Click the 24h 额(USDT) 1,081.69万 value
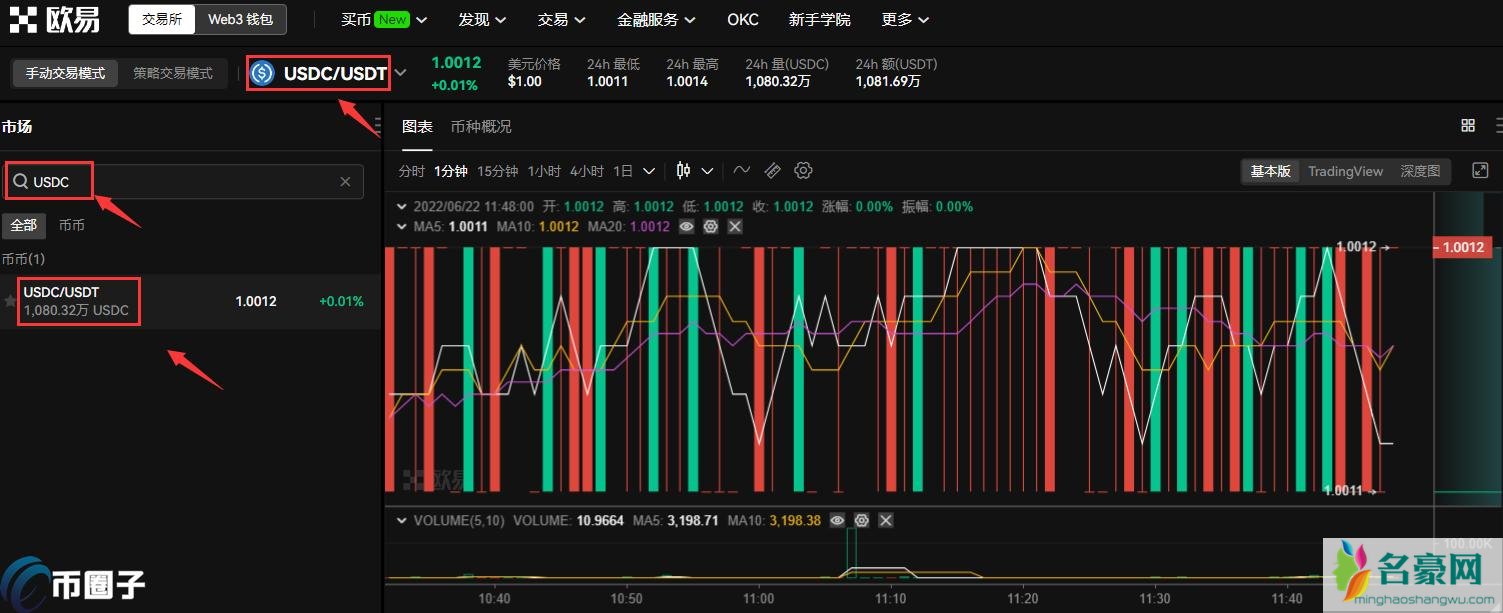The height and width of the screenshot is (613, 1503). (888, 81)
